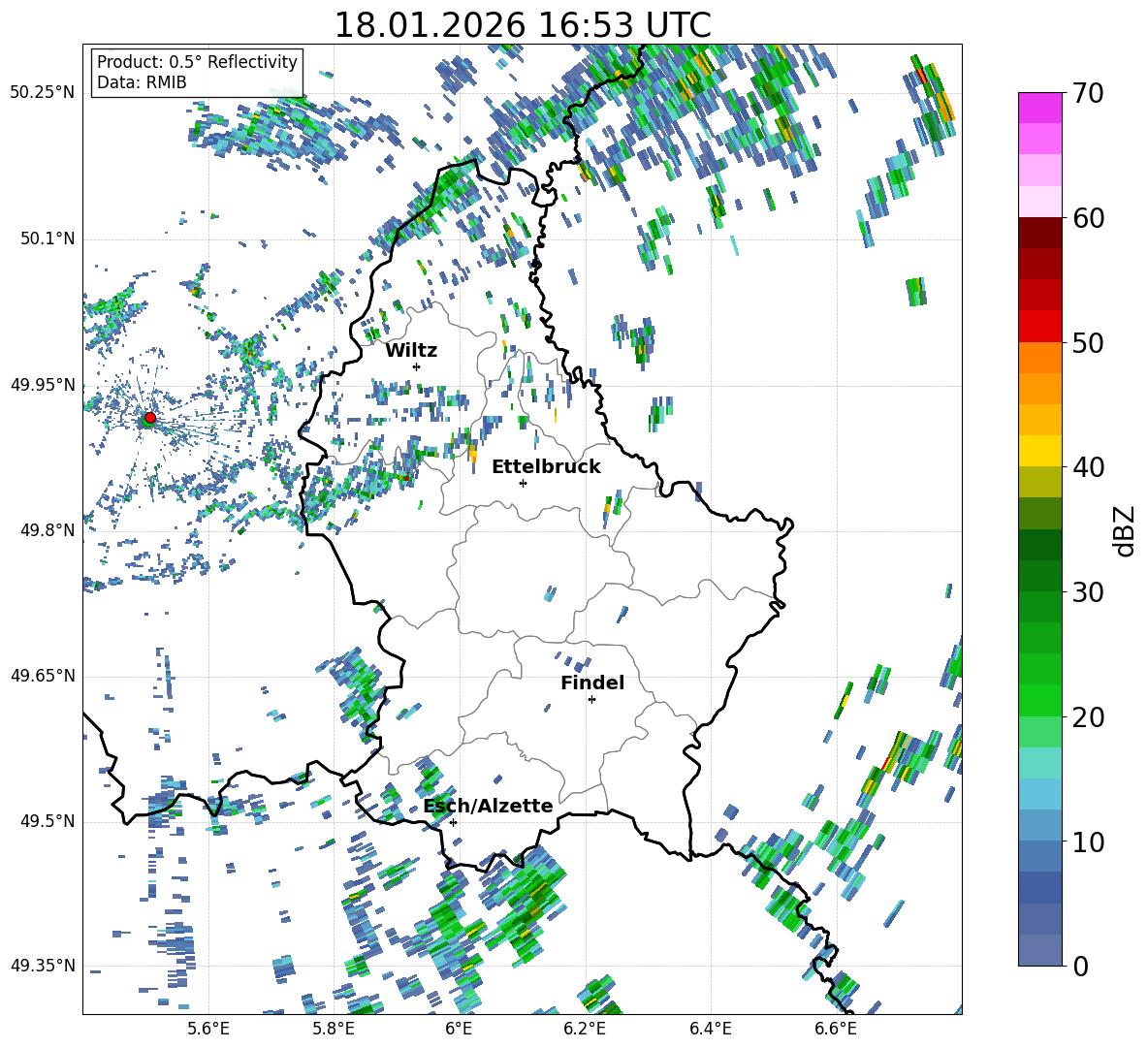Click the 50.1°N latitude label
Image resolution: width=1148 pixels, height=1048 pixels.
coord(47,238)
